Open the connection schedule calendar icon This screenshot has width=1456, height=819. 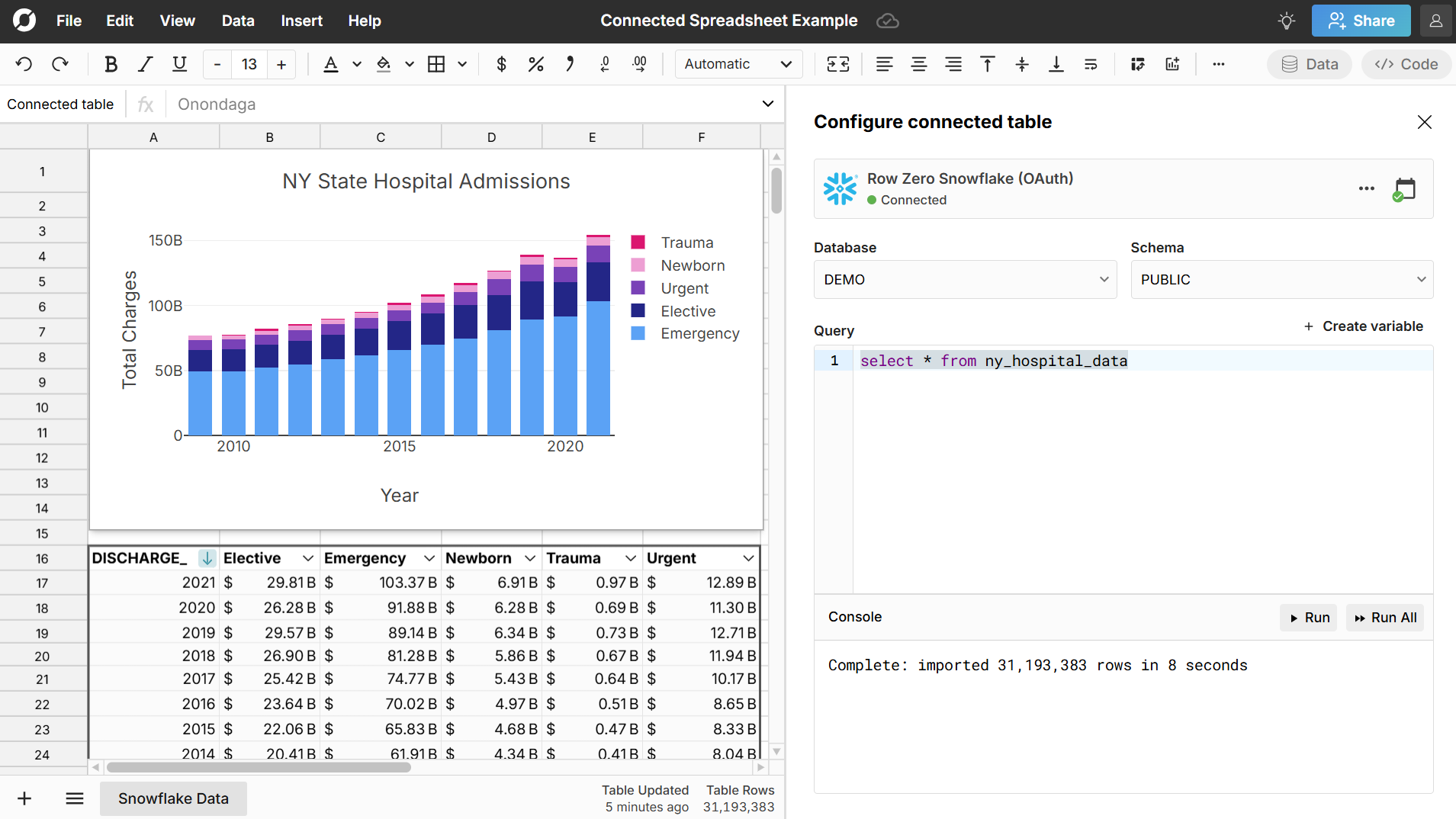(1404, 189)
